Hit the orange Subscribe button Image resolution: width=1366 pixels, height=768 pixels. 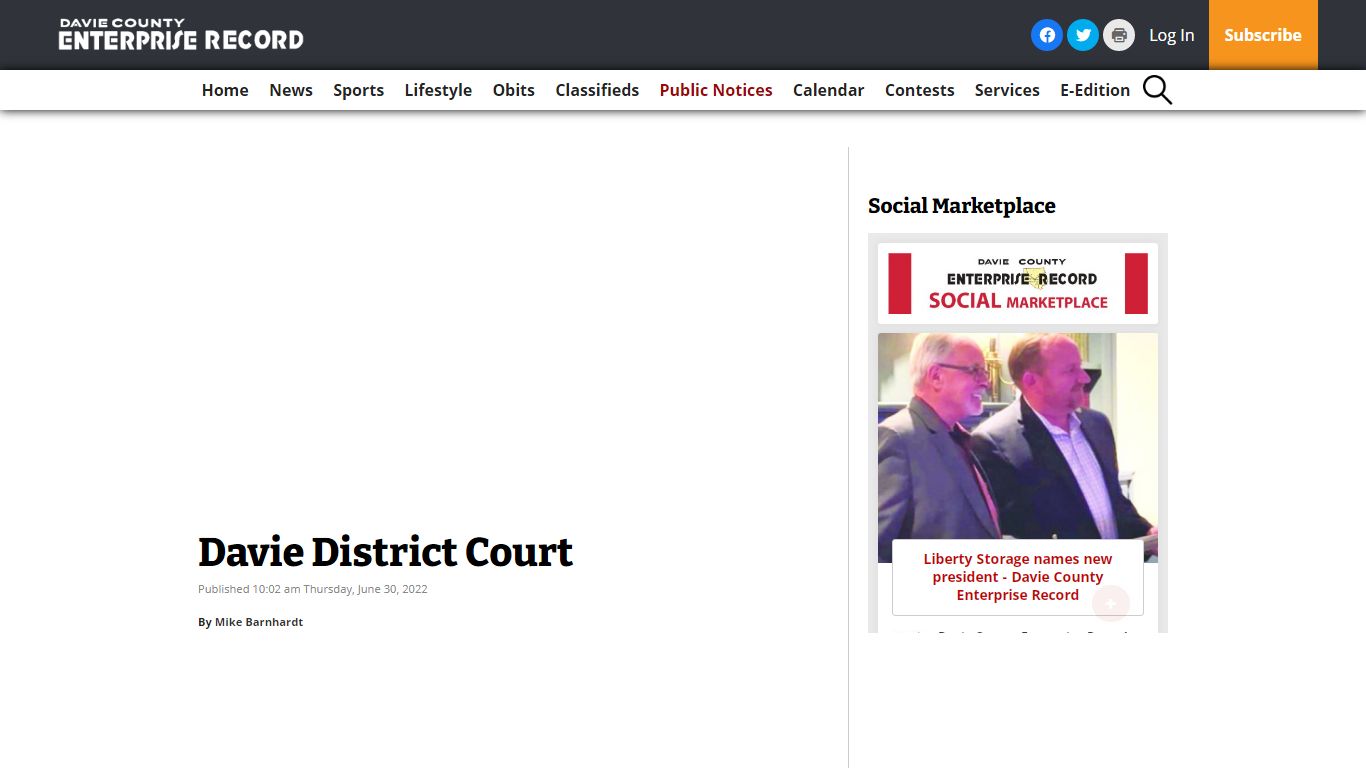[x=1263, y=35]
